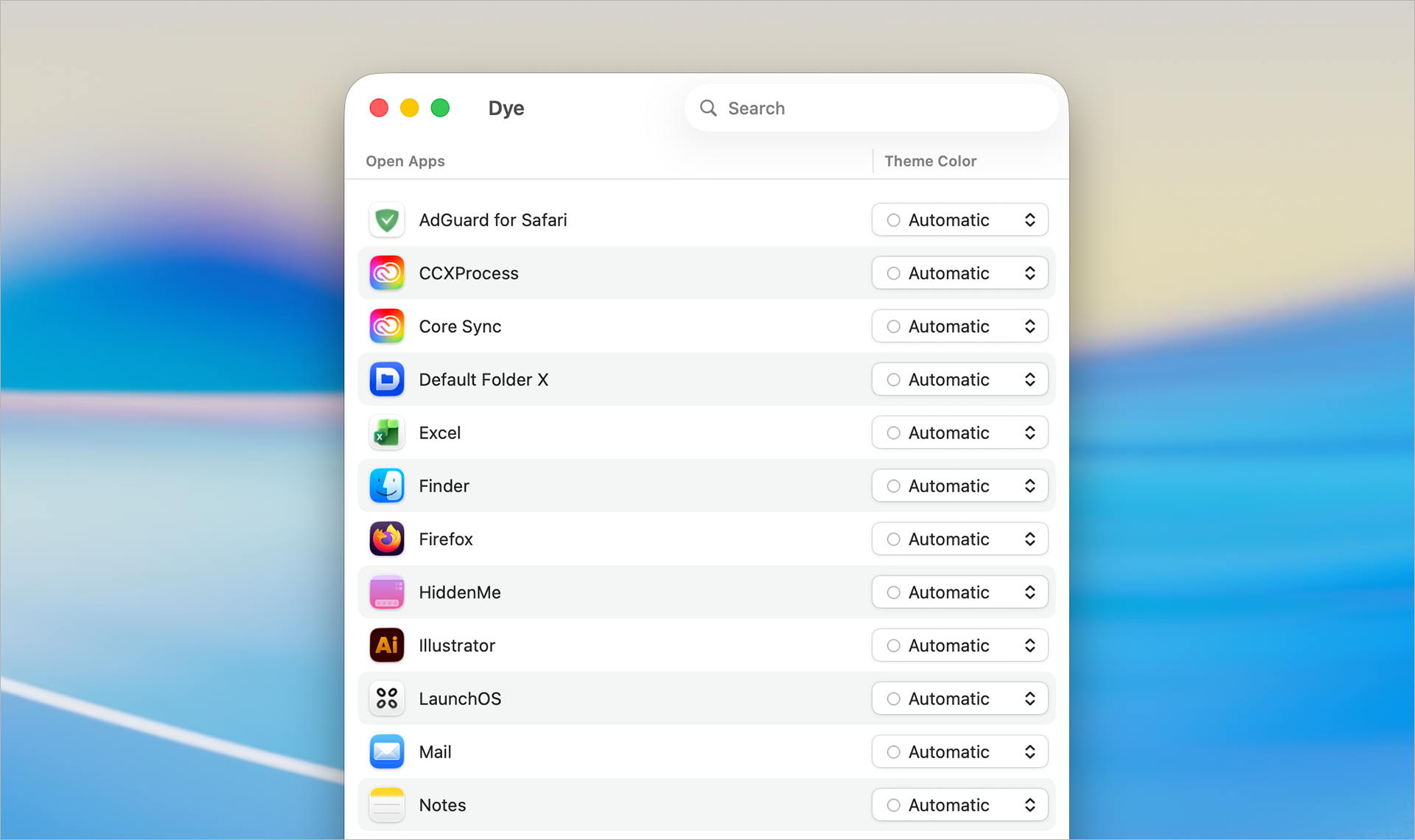Image resolution: width=1415 pixels, height=840 pixels.
Task: Click the Finder icon in the list
Action: click(386, 486)
